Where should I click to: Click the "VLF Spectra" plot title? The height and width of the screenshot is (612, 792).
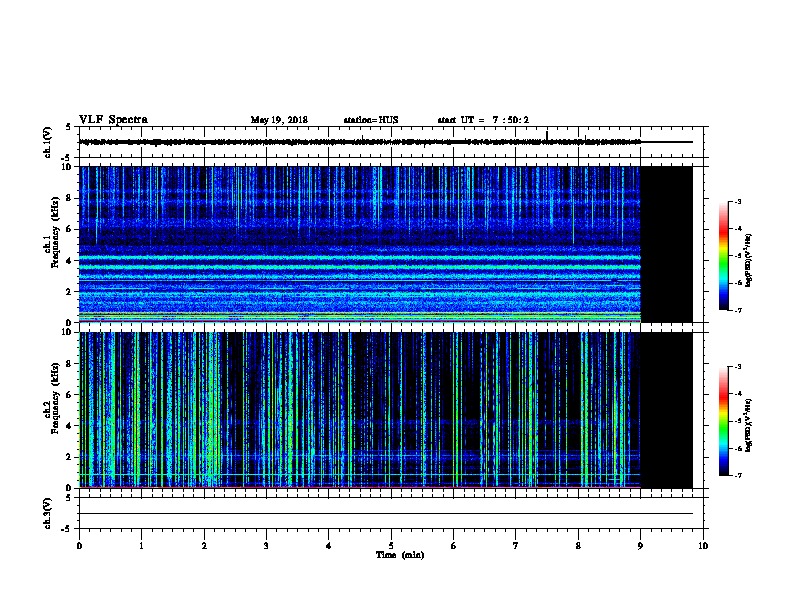(113, 120)
